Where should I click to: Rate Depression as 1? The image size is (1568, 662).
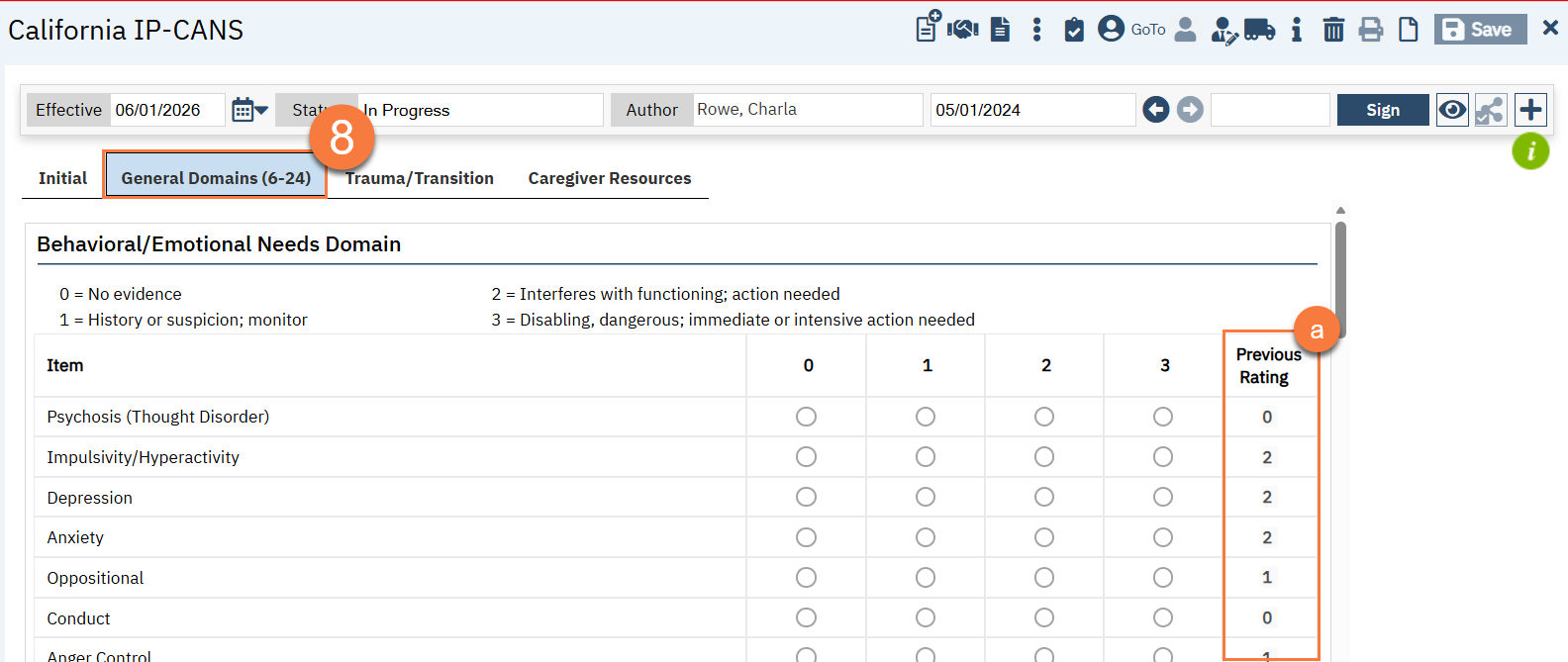coord(925,497)
